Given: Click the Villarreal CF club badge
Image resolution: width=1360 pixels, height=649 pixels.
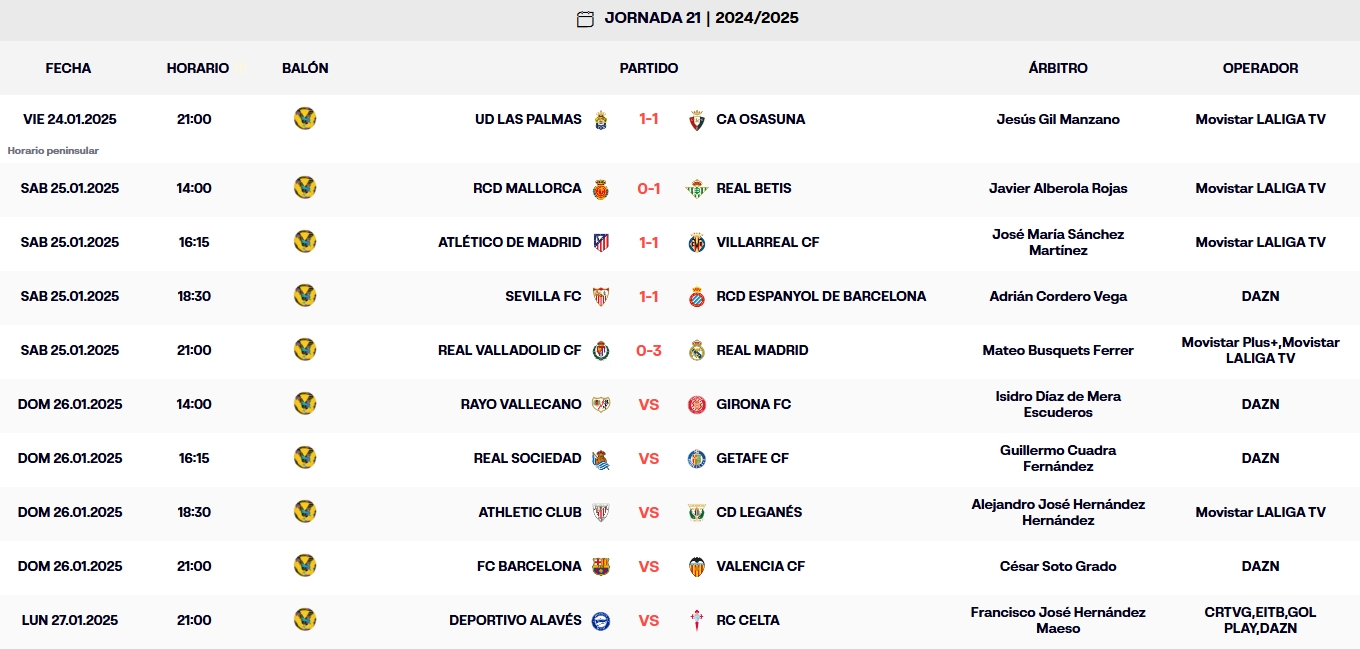Looking at the screenshot, I should [x=696, y=242].
